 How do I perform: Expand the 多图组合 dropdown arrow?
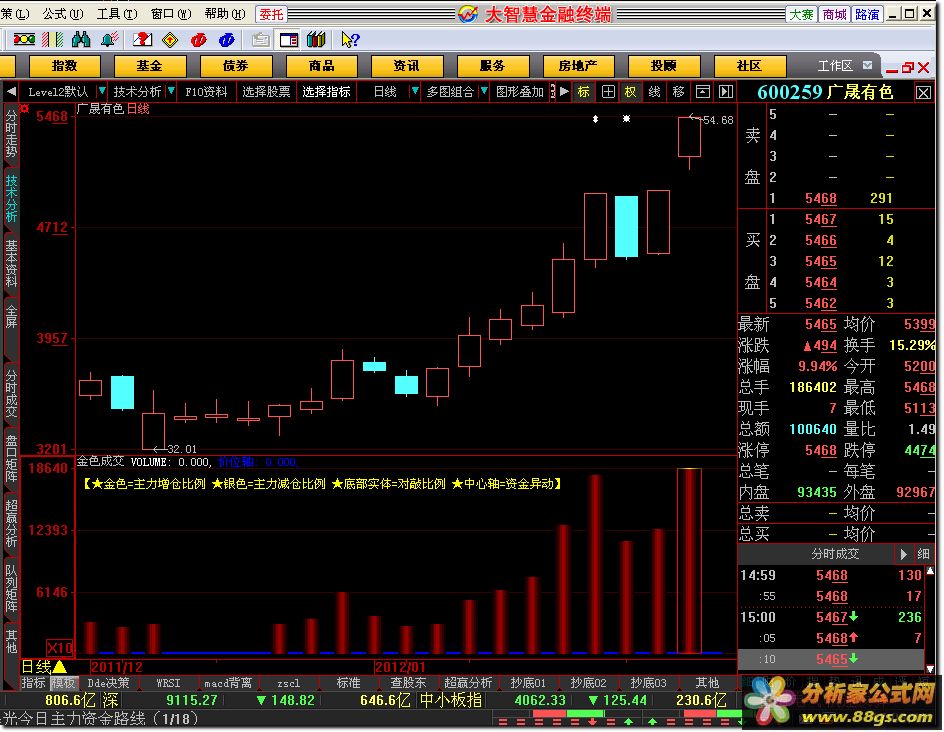(x=484, y=92)
